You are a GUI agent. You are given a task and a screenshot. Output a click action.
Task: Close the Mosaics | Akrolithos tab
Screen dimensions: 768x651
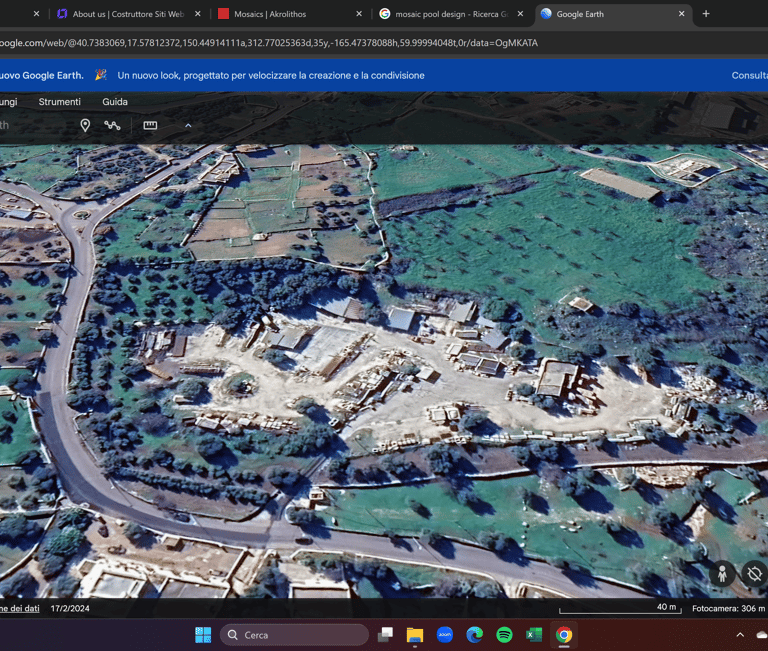pos(359,14)
